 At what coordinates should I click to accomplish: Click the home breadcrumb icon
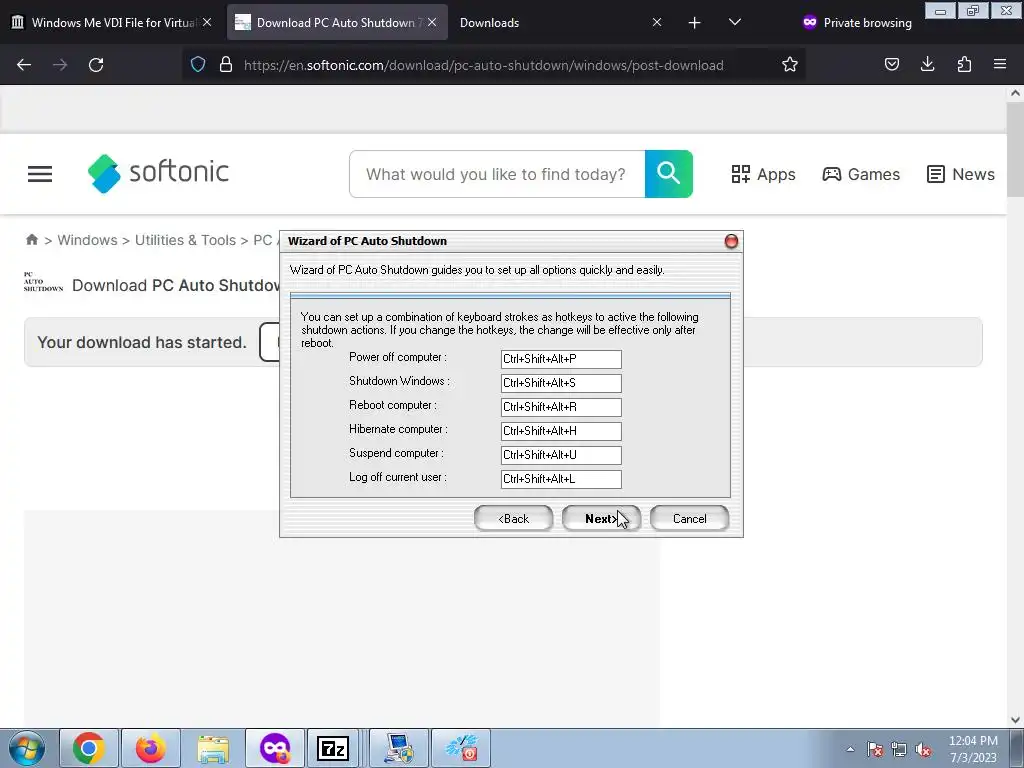32,240
